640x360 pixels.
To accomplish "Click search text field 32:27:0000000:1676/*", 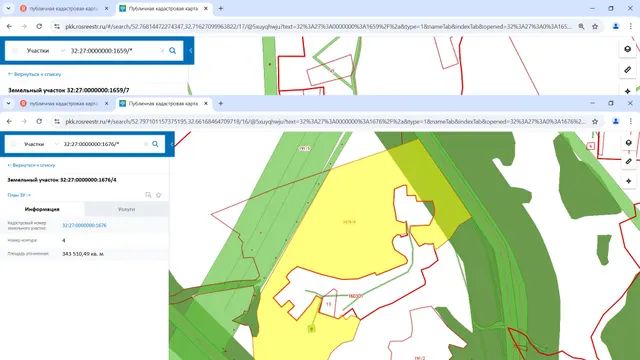I will point(102,144).
